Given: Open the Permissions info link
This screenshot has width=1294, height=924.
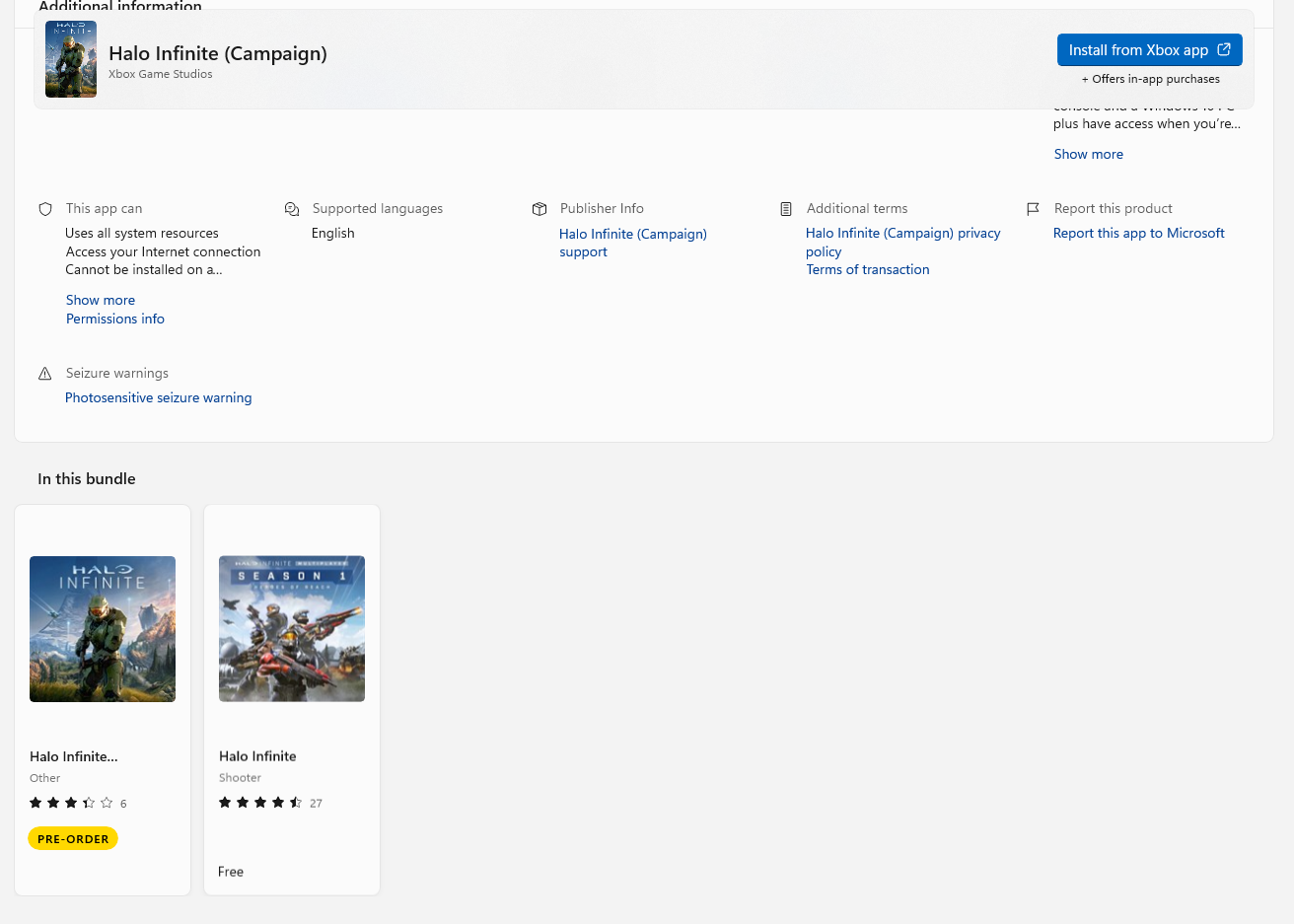Looking at the screenshot, I should click(x=115, y=319).
